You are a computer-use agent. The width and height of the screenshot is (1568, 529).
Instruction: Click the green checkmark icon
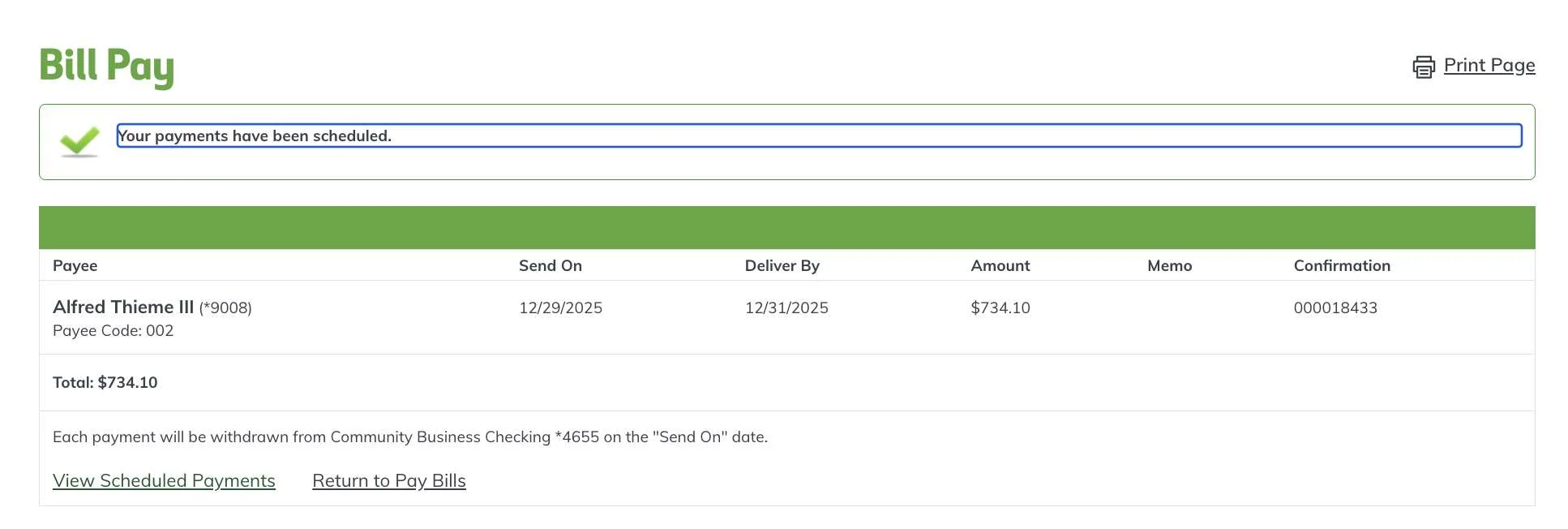tap(79, 141)
